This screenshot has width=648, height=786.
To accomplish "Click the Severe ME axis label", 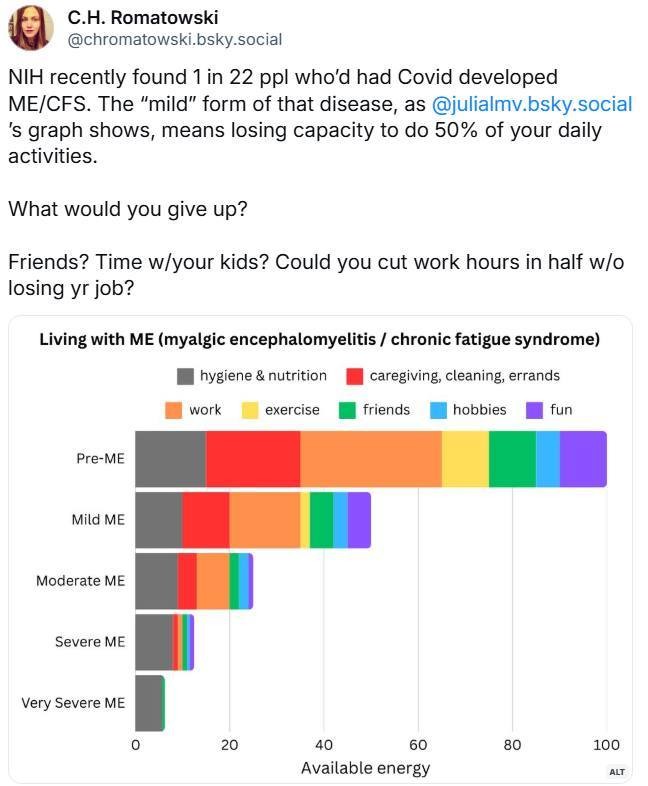I will 90,642.
